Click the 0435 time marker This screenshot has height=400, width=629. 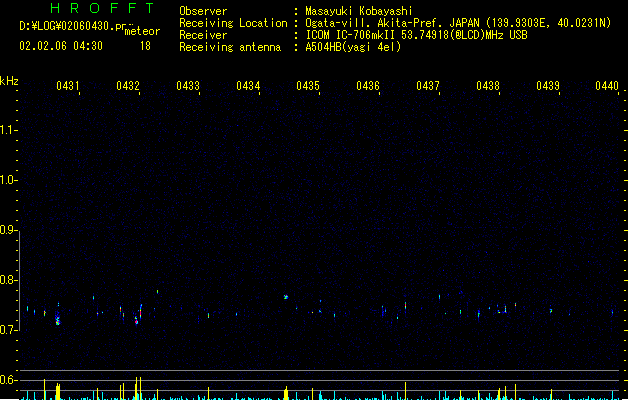point(308,86)
